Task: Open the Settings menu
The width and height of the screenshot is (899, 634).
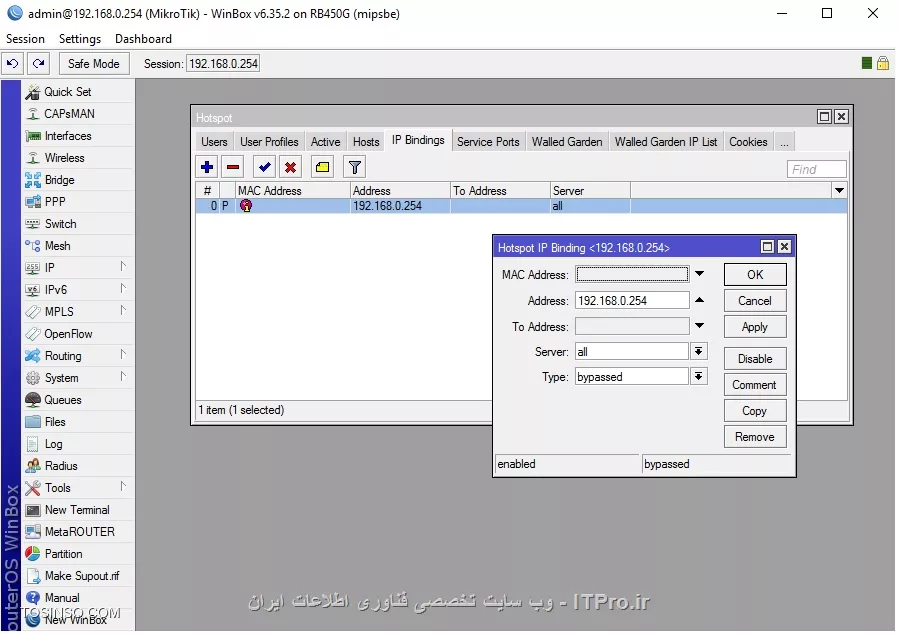Action: coord(80,39)
